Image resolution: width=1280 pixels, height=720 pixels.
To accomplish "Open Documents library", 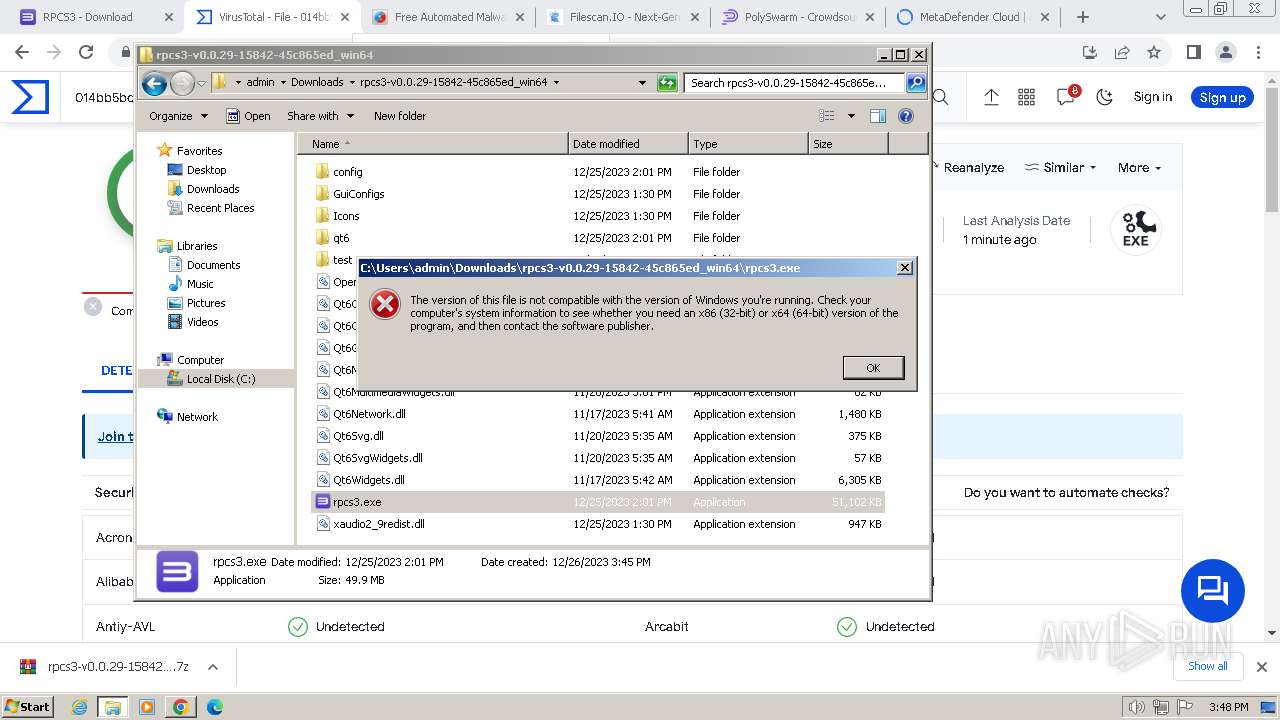I will pos(213,265).
